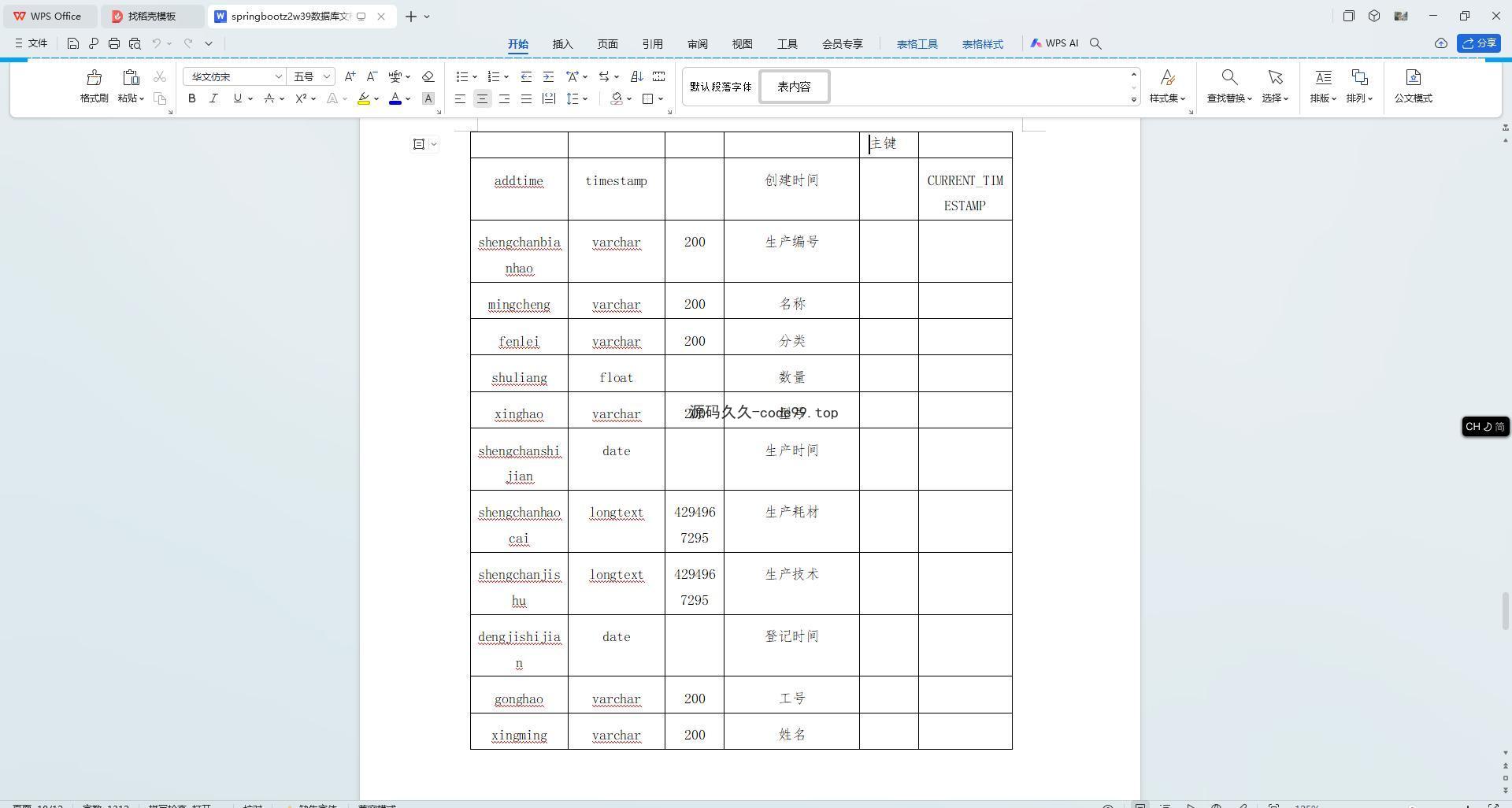Screen dimensions: 1512x808
Task: Click the Format Painter (格式刷) icon
Action: [94, 77]
